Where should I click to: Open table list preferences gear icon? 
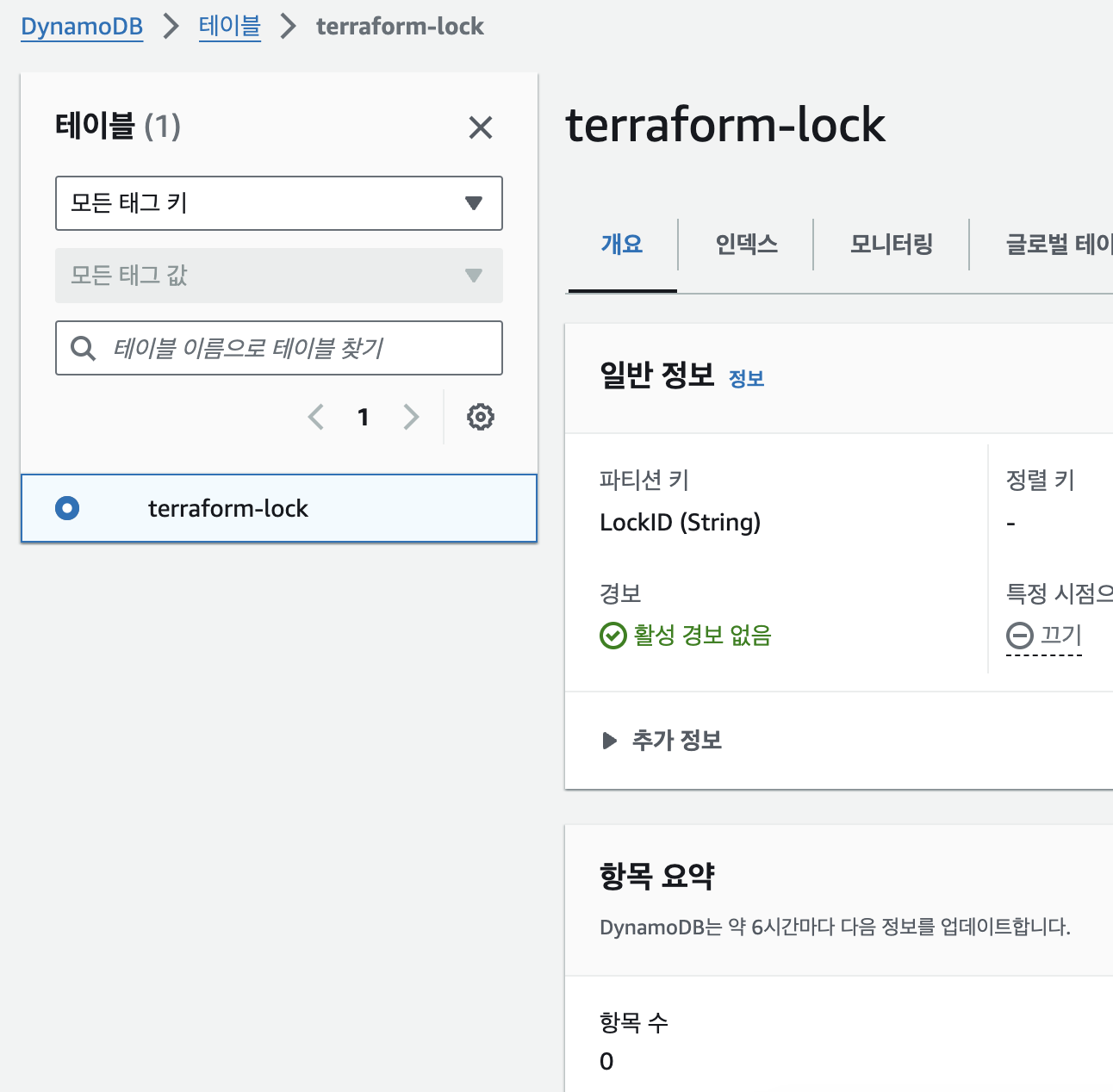pos(481,417)
